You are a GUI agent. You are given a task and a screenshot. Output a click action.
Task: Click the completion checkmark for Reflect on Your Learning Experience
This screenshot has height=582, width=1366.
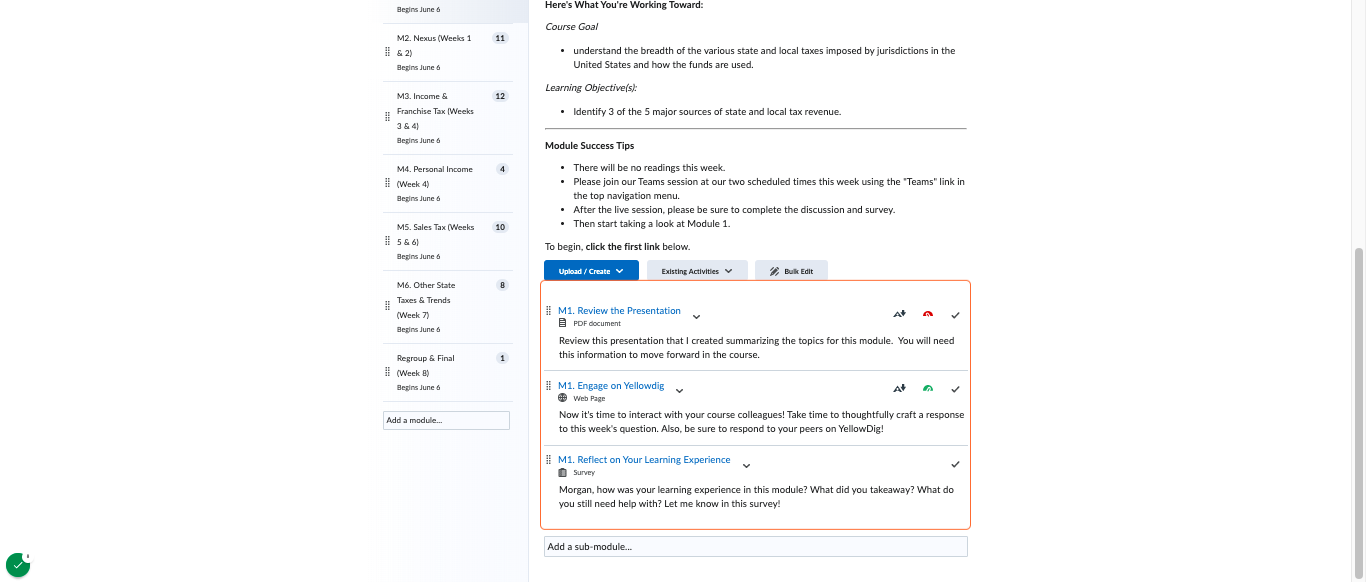[x=955, y=464]
